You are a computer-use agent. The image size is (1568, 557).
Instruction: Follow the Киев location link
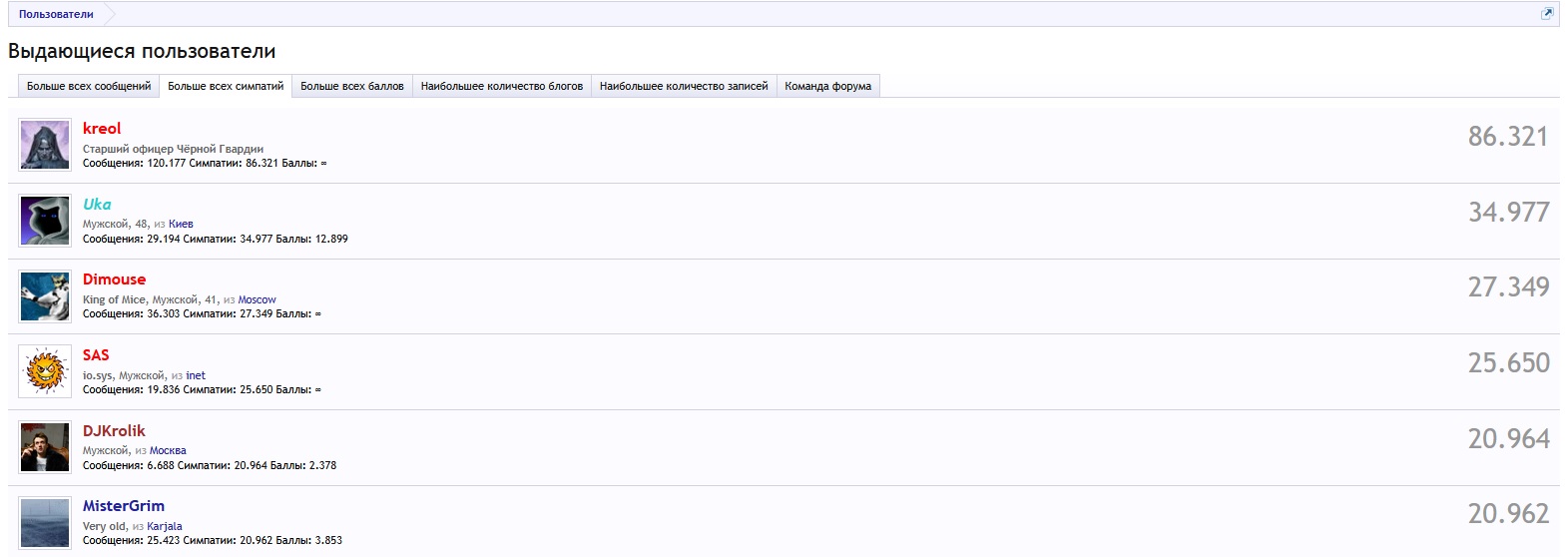click(181, 225)
